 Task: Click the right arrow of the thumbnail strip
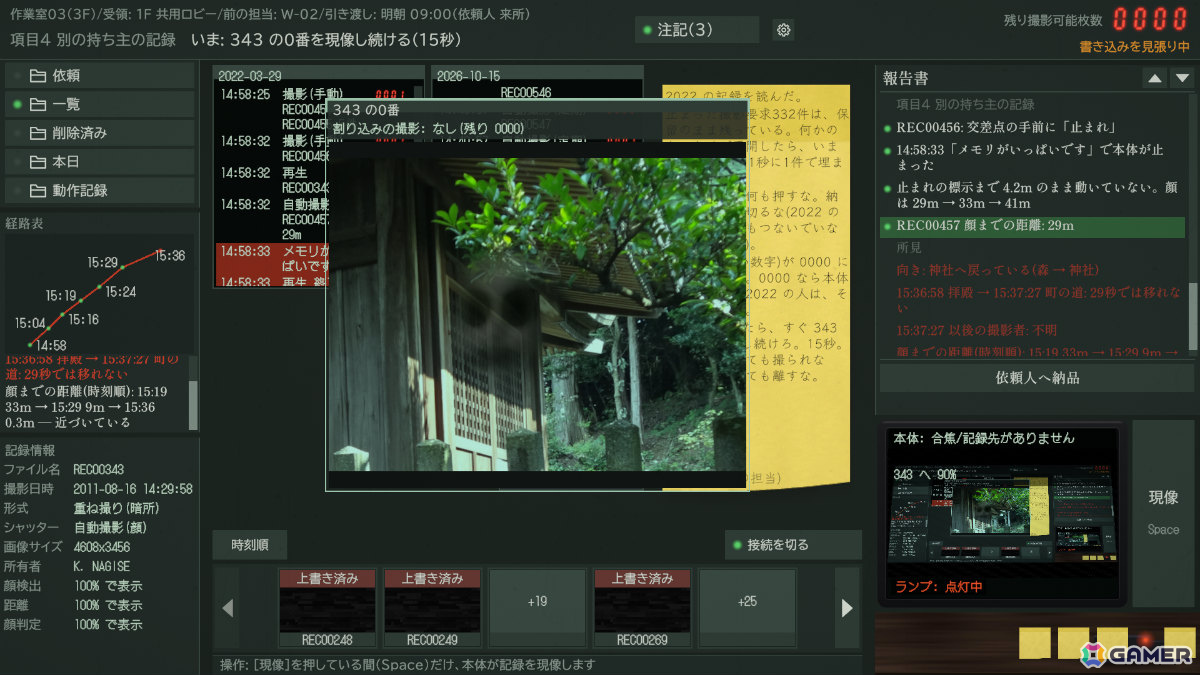(847, 608)
